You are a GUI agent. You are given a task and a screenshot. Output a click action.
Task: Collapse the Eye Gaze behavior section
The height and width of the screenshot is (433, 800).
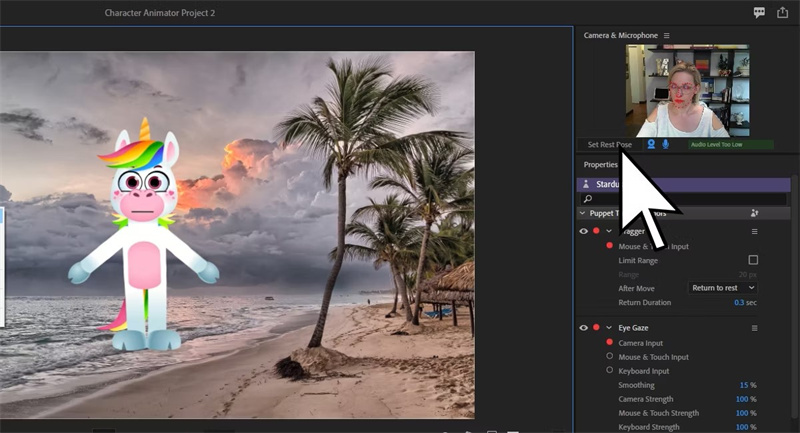click(608, 328)
